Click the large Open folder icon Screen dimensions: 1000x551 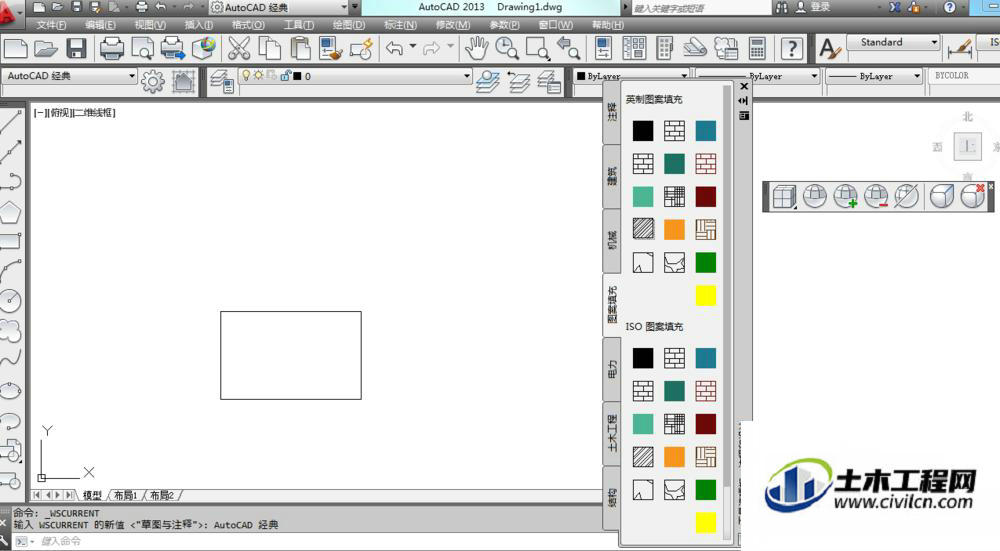46,48
